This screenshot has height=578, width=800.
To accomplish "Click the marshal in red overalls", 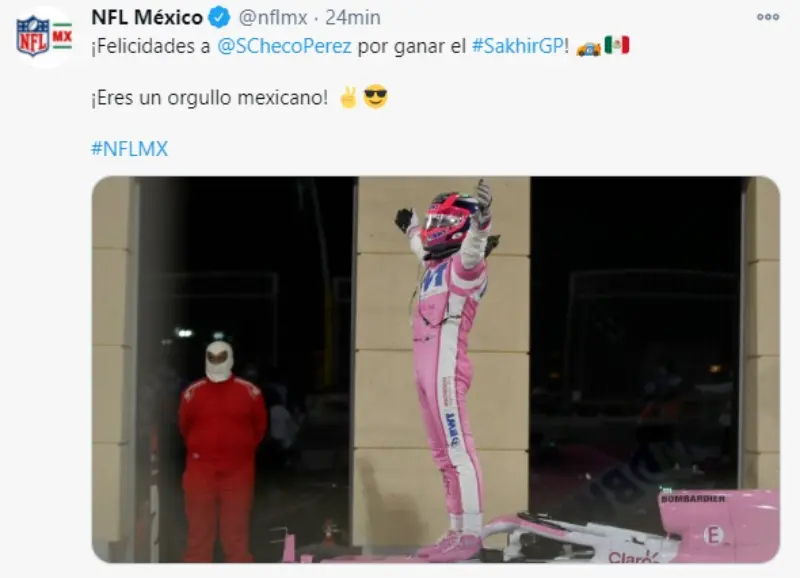I will pyautogui.click(x=220, y=451).
